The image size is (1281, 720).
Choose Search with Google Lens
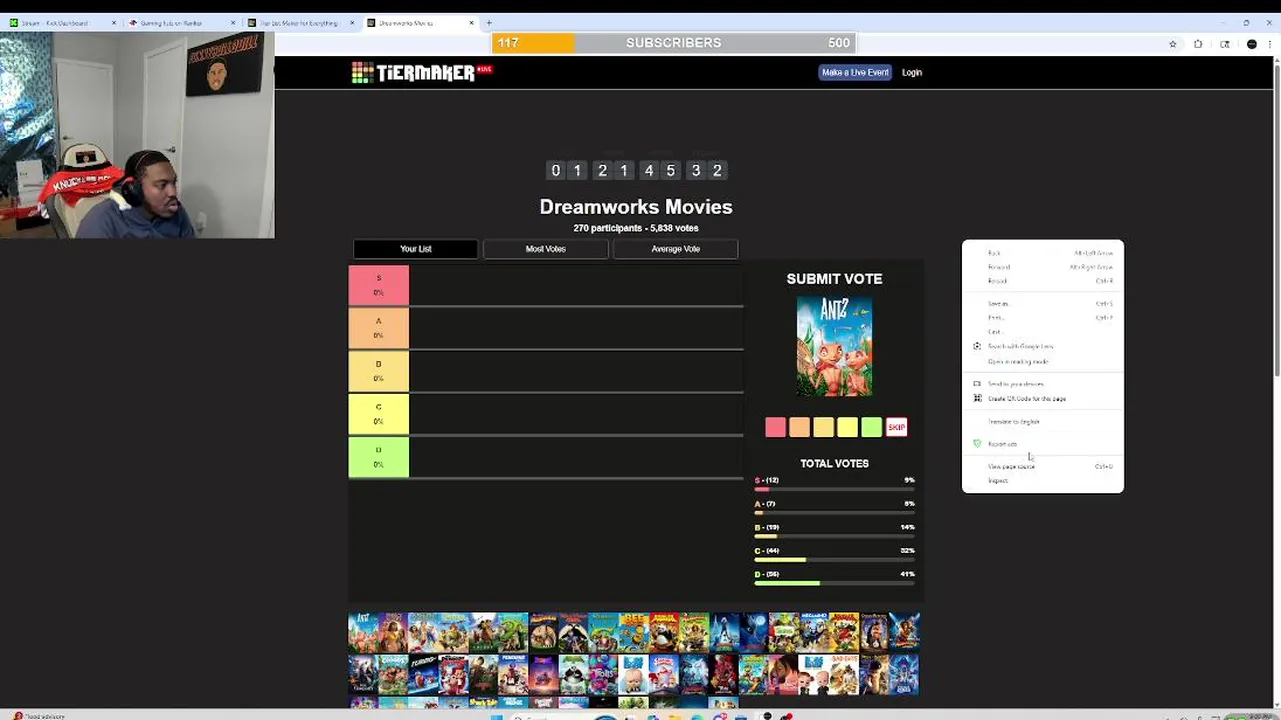(1043, 346)
